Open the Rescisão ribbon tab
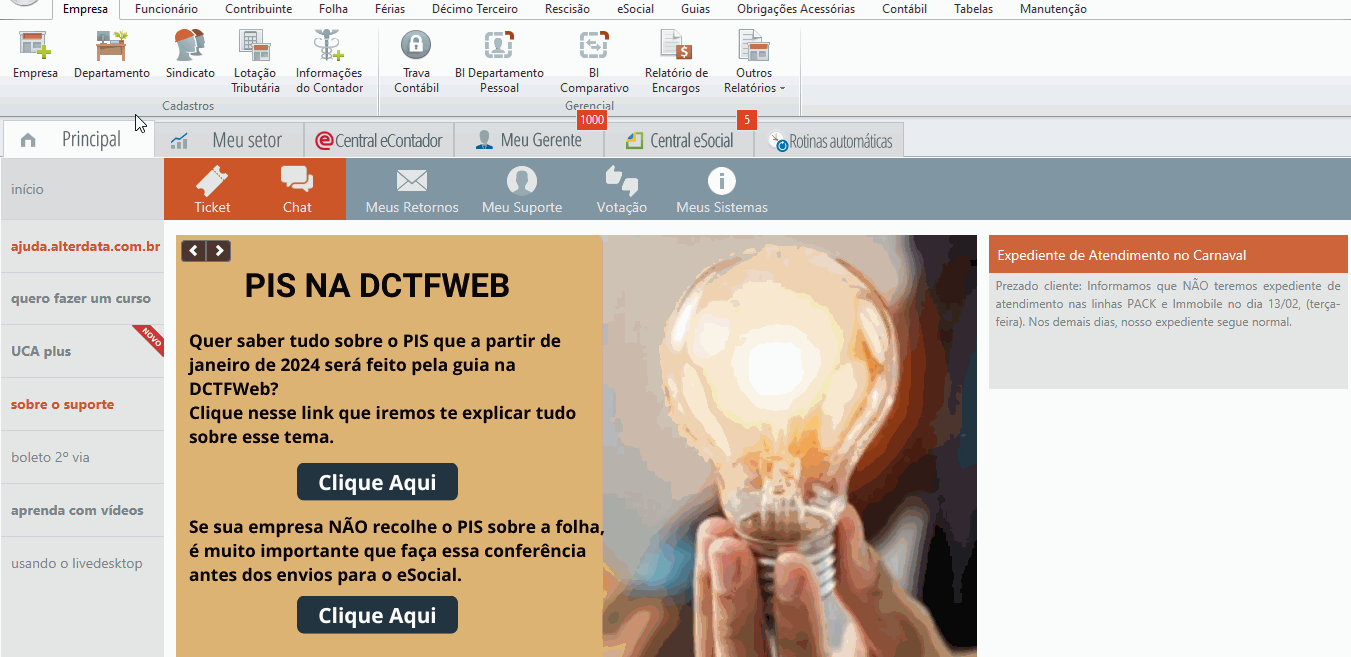Screen dimensions: 1351x657 click(567, 9)
